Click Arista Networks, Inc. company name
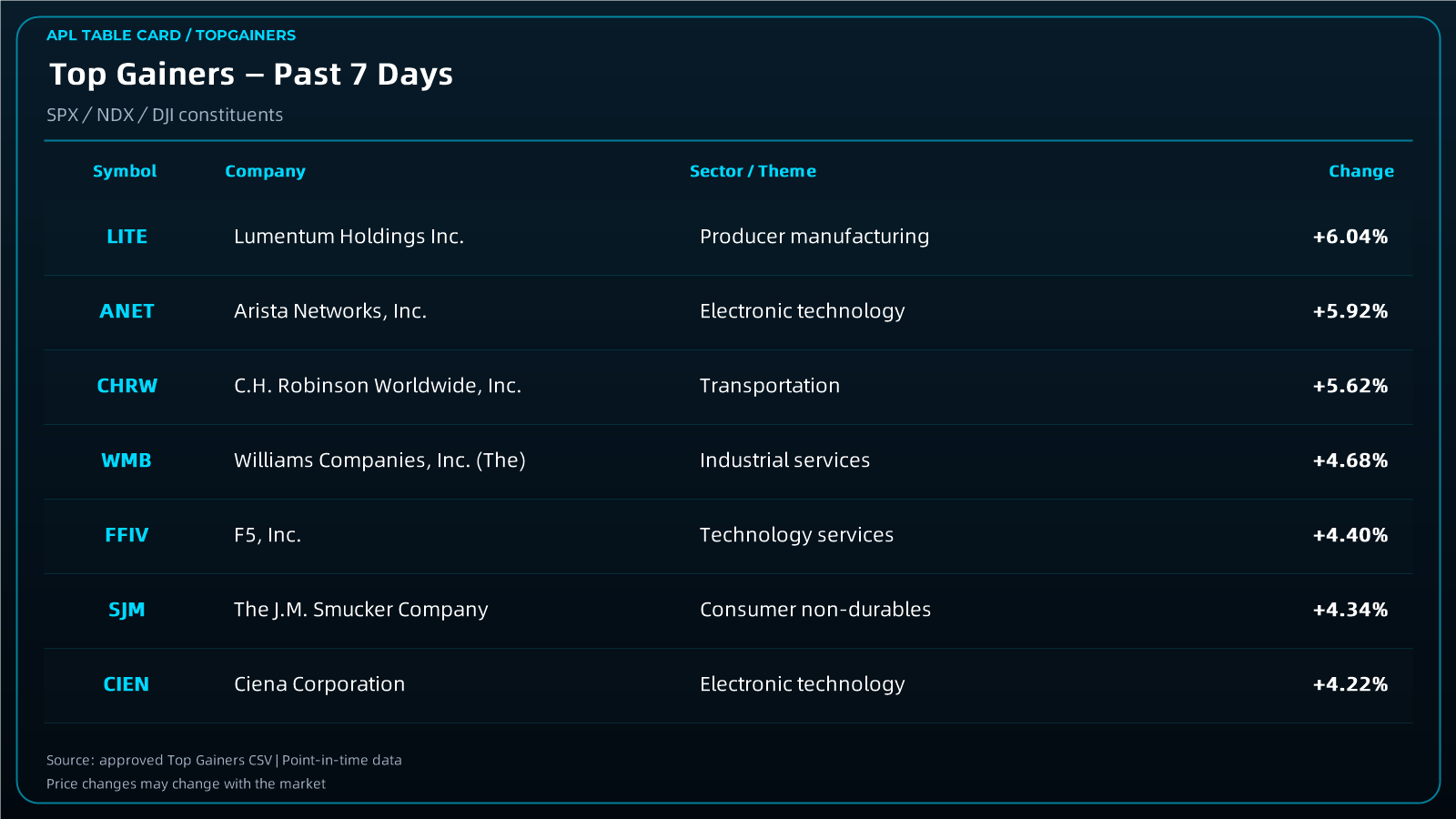Image resolution: width=1456 pixels, height=819 pixels. click(x=330, y=311)
